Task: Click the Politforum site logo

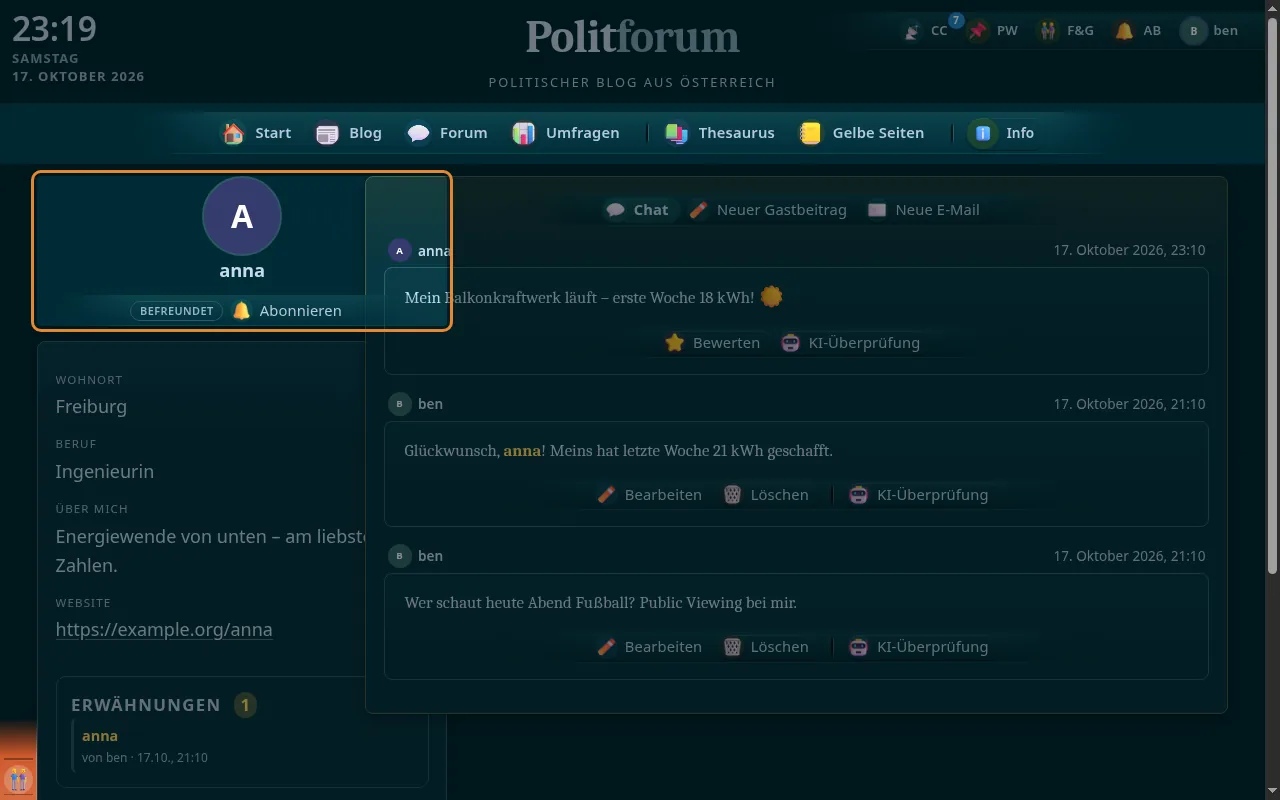Action: point(632,38)
